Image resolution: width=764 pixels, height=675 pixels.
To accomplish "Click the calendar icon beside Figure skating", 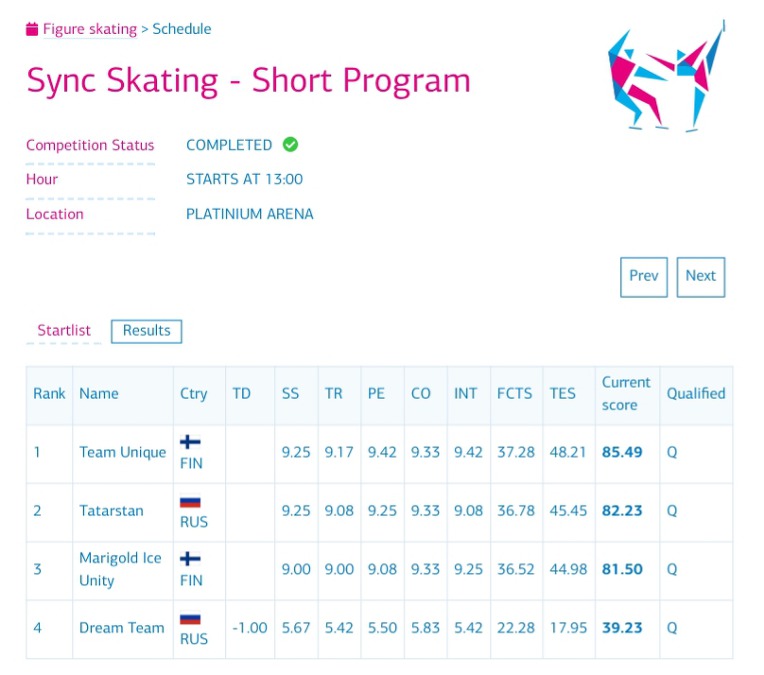I will (32, 29).
